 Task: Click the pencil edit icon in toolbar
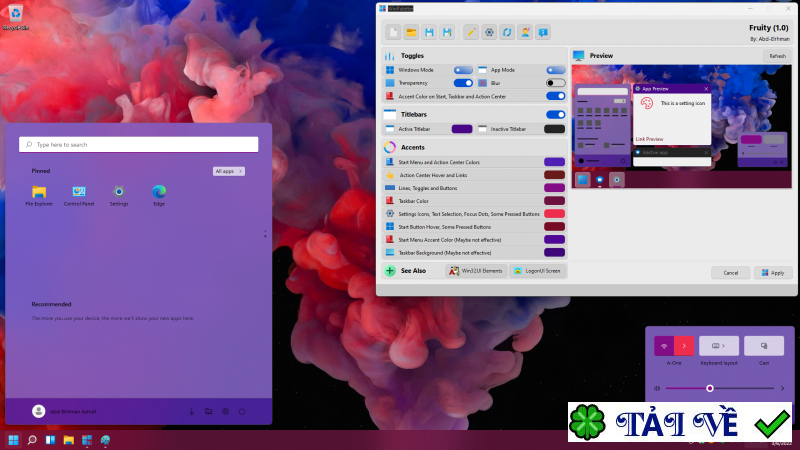coord(471,32)
